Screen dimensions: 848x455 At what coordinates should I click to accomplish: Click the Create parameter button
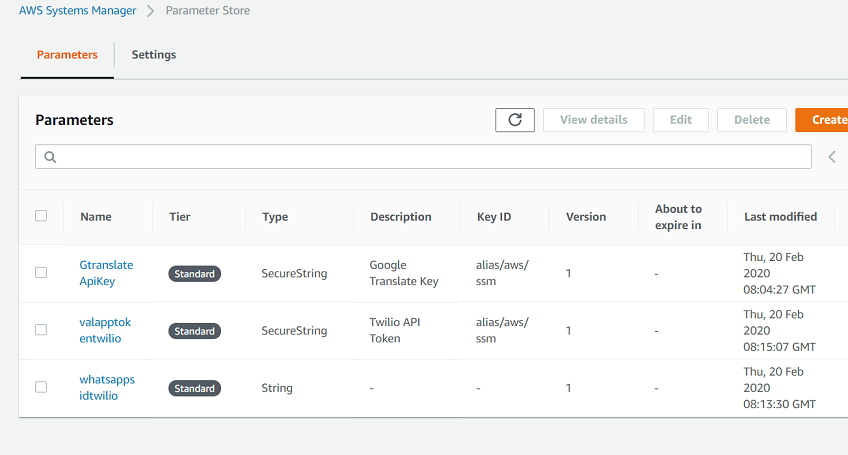click(822, 120)
